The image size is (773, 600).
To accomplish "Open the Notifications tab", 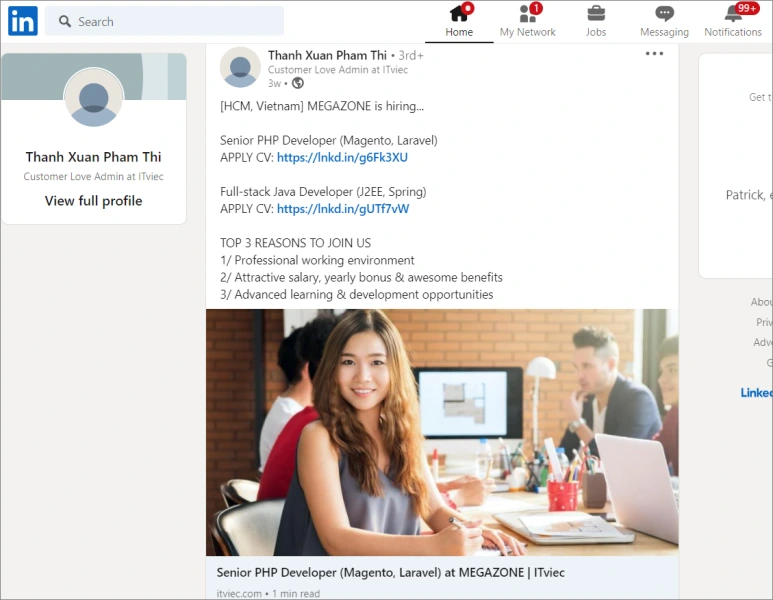I will 733,21.
